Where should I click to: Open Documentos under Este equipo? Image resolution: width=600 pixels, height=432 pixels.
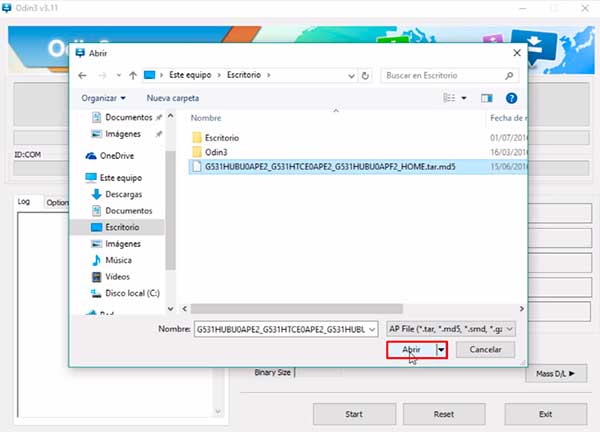tap(122, 211)
